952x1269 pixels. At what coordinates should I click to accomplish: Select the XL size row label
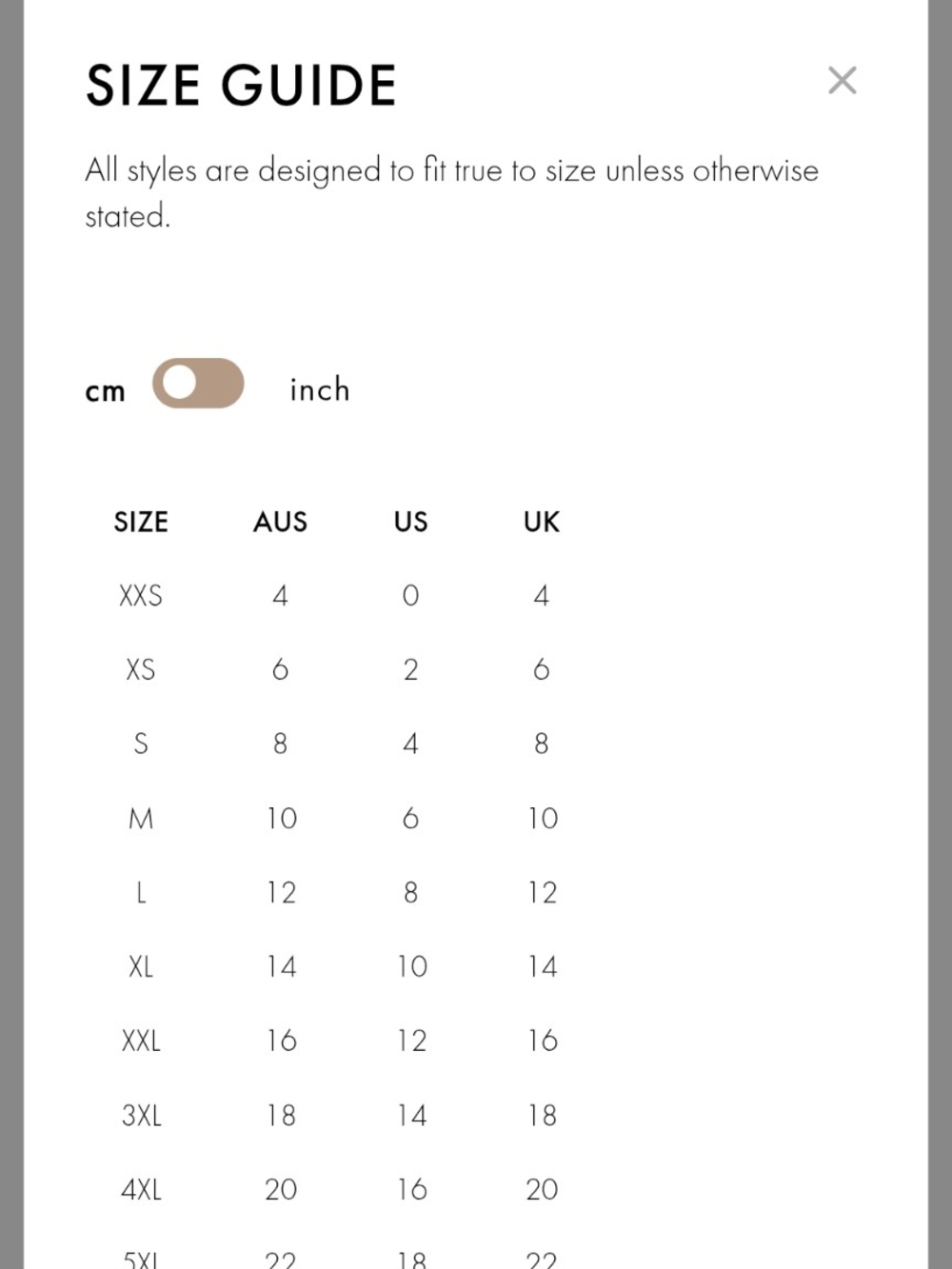click(x=141, y=966)
